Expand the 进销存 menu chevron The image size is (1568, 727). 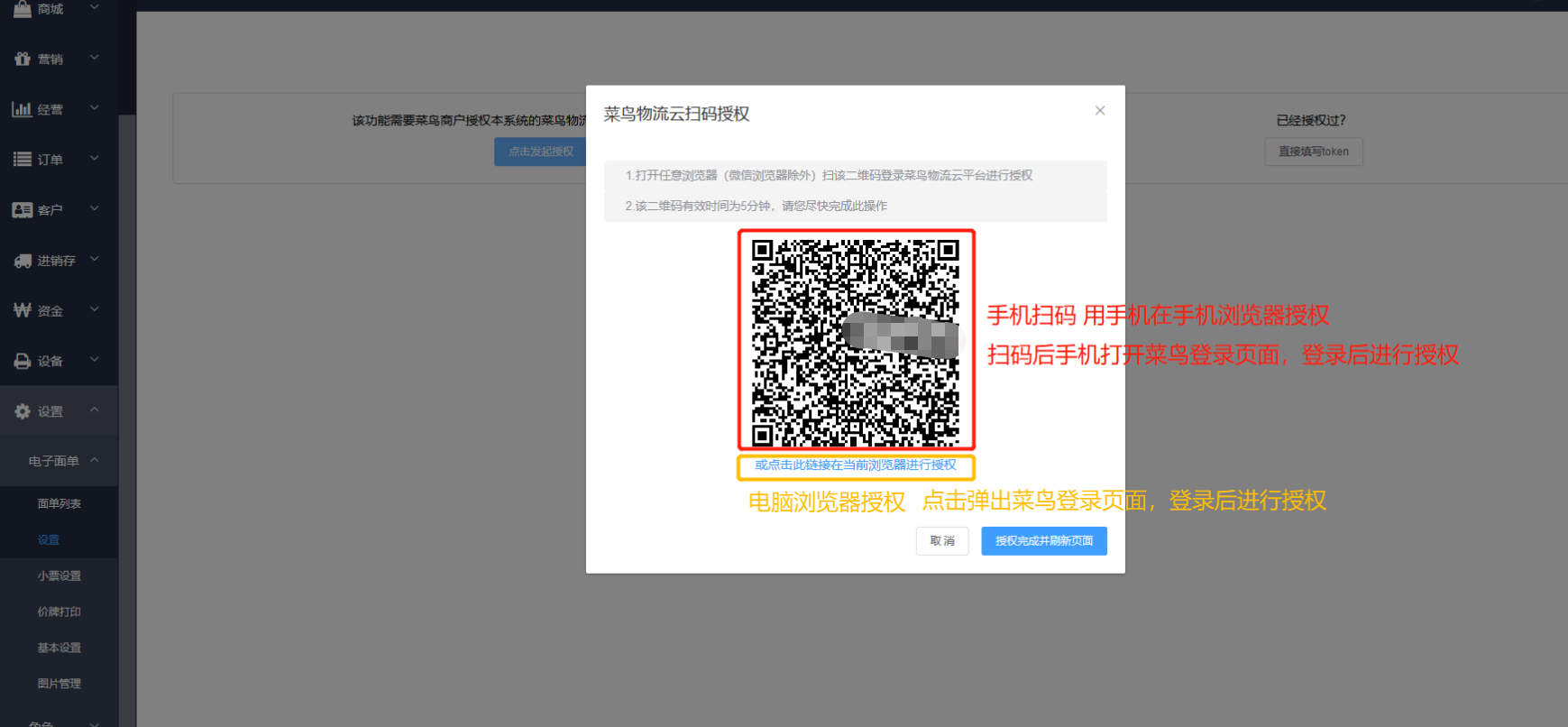point(95,260)
